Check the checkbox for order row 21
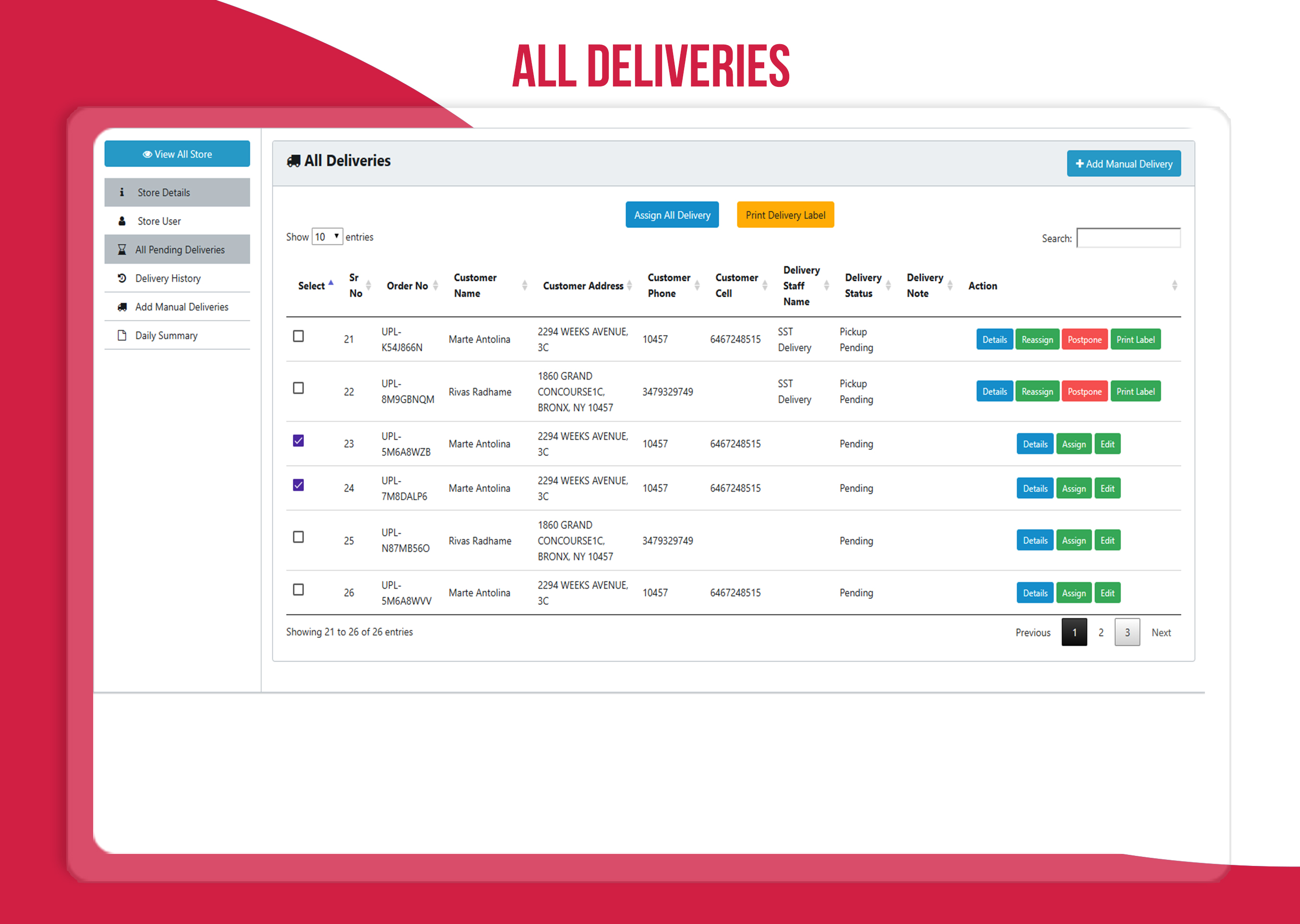This screenshot has height=924, width=1300. pyautogui.click(x=298, y=336)
